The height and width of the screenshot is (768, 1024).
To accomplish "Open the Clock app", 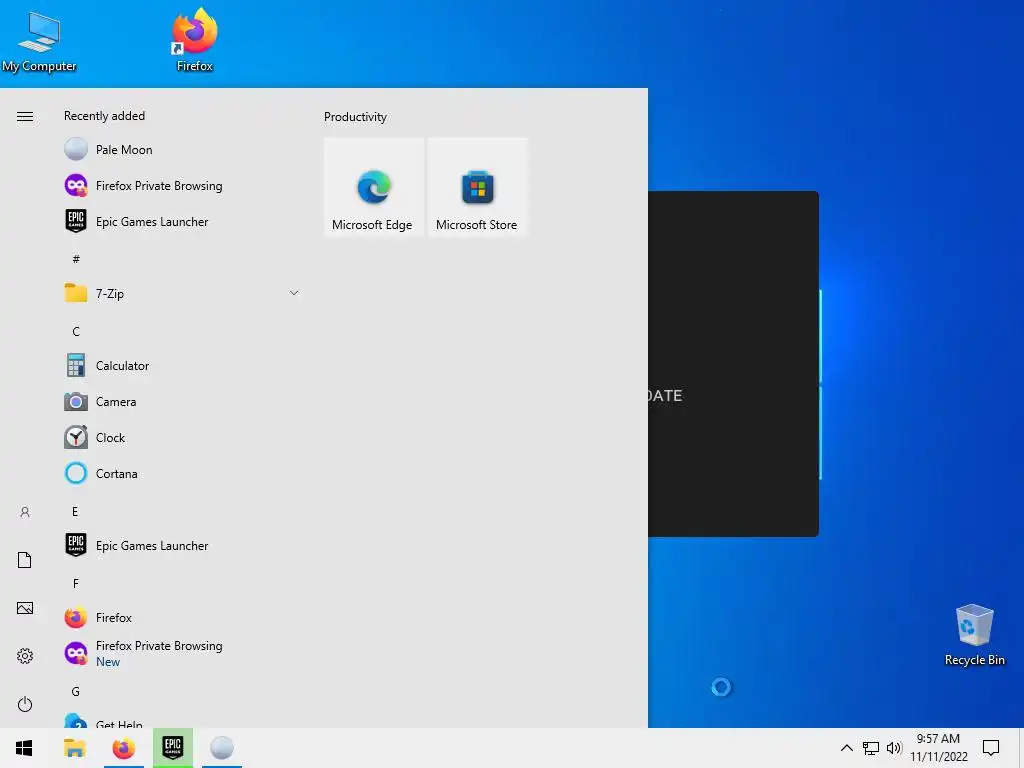I will pos(183,438).
